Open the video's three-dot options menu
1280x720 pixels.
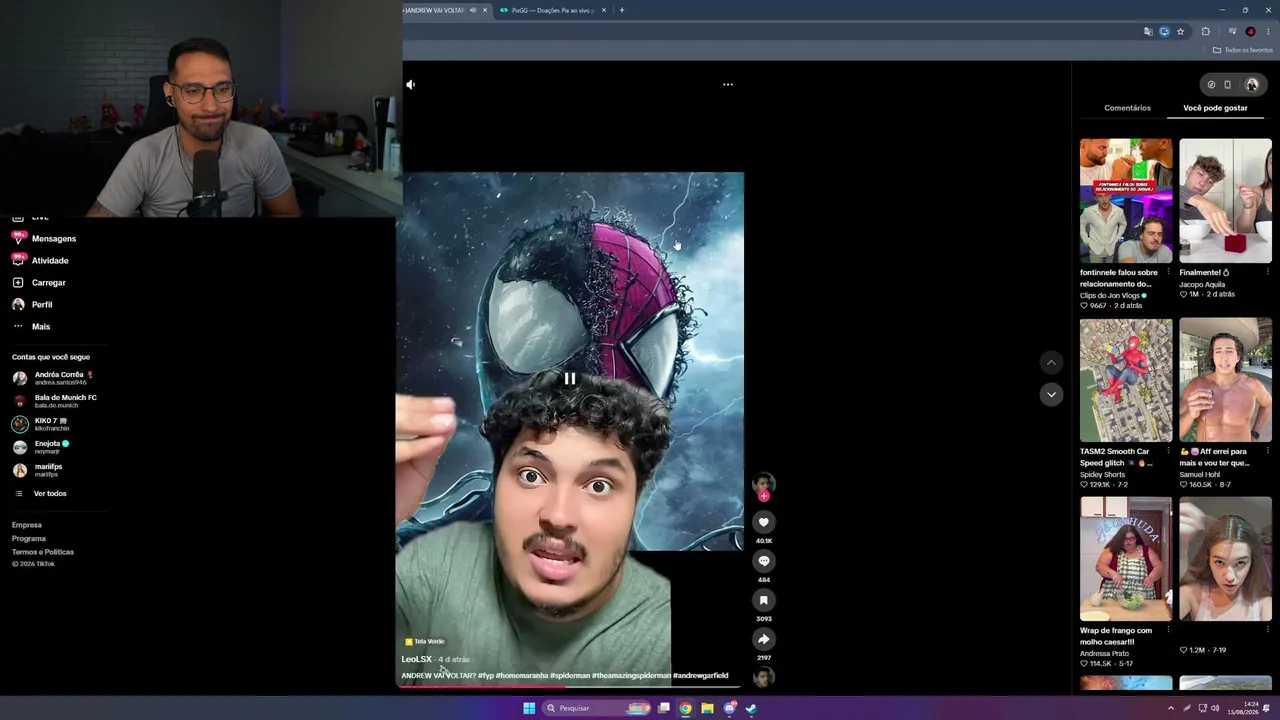pyautogui.click(x=728, y=85)
